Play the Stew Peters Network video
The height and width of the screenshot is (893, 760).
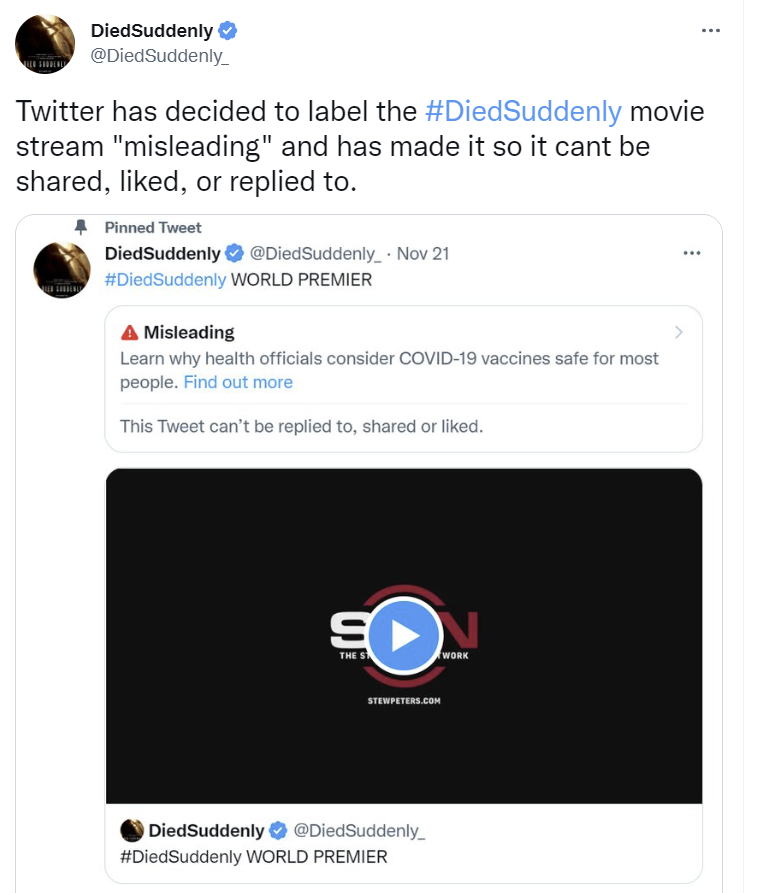[404, 635]
